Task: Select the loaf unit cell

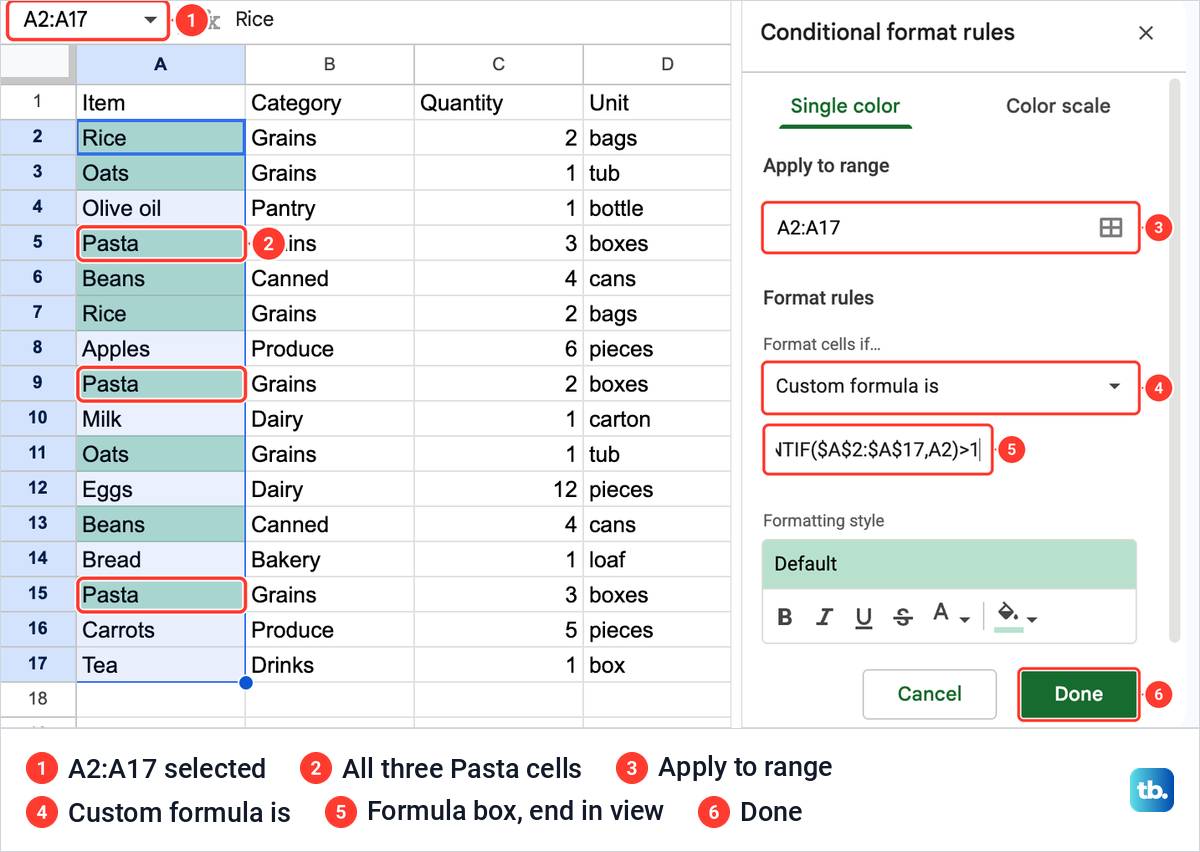Action: click(x=657, y=559)
